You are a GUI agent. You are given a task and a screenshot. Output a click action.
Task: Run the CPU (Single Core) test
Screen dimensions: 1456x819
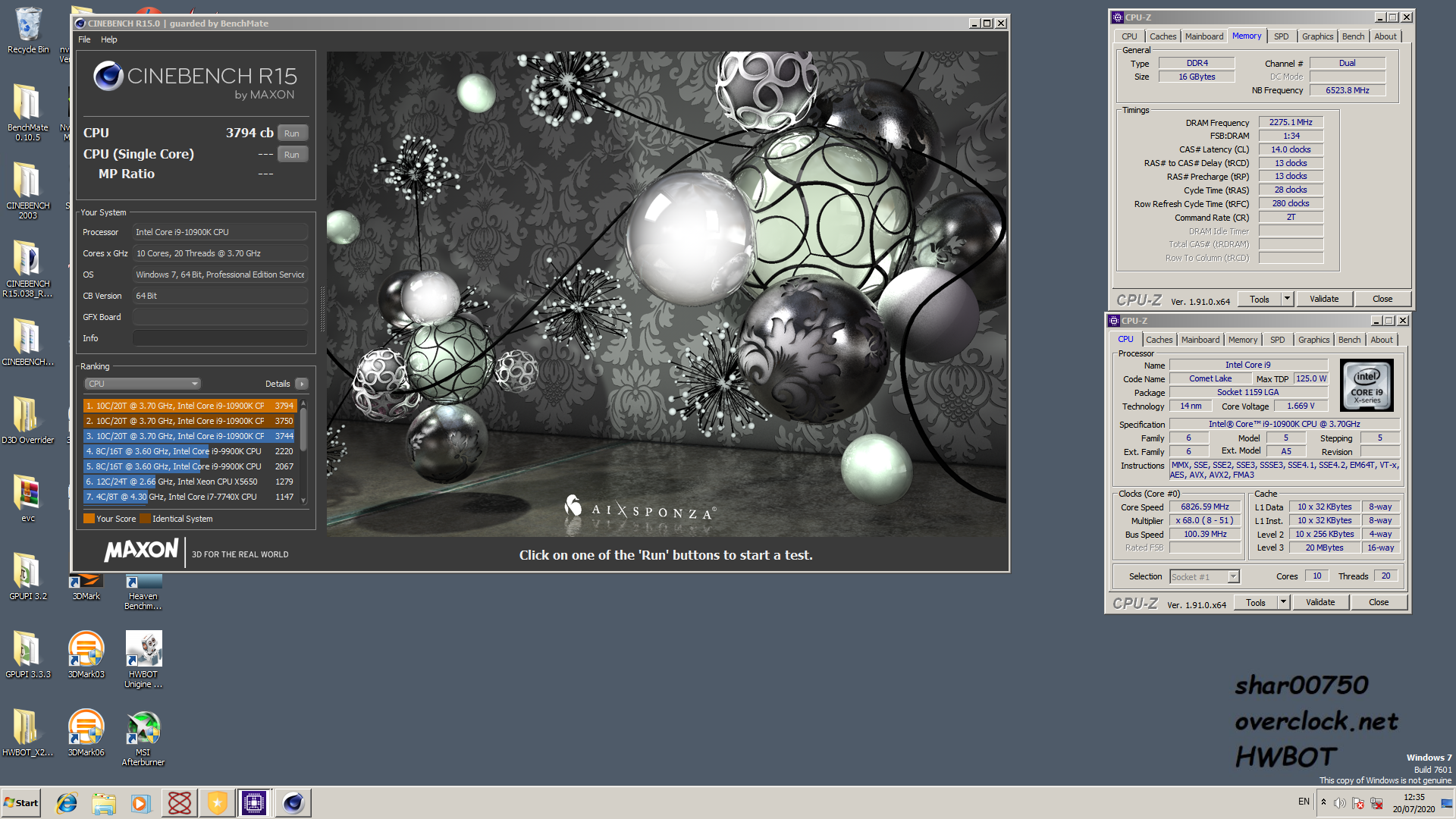pos(292,155)
